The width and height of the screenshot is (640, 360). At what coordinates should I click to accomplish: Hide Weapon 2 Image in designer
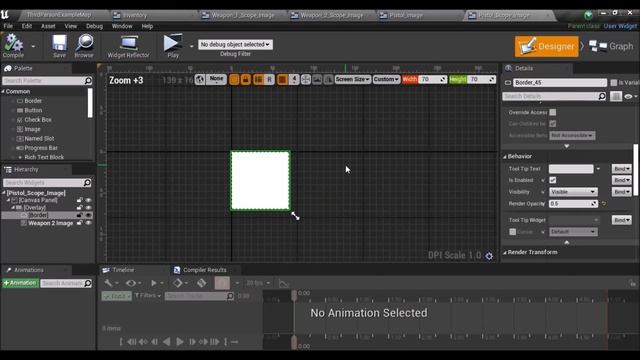point(88,223)
